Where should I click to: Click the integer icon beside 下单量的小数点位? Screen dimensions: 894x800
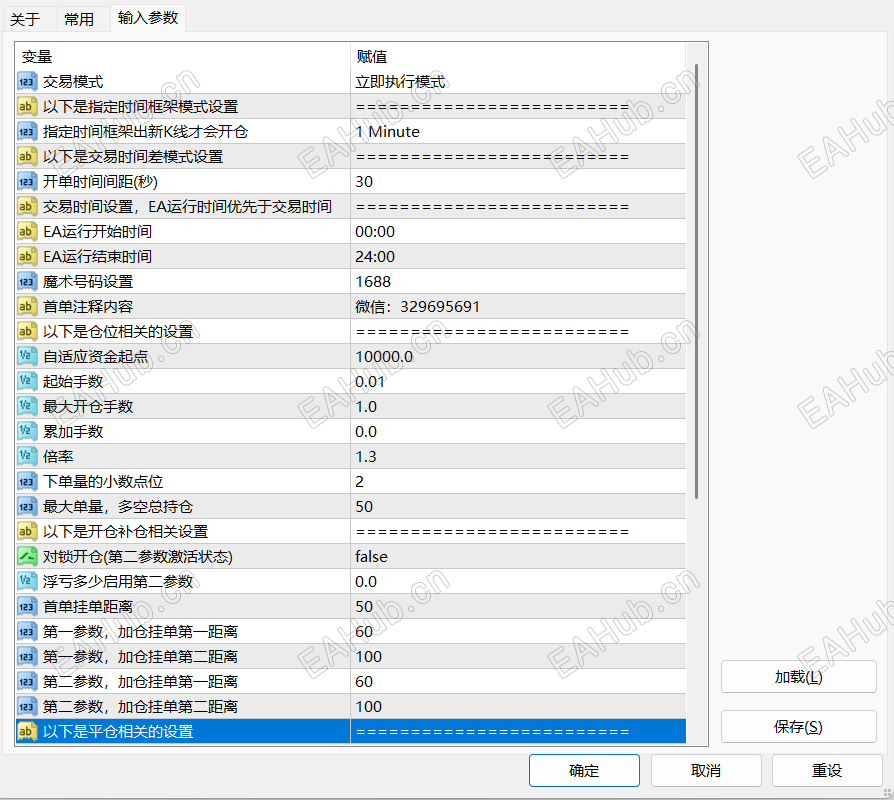[x=26, y=481]
